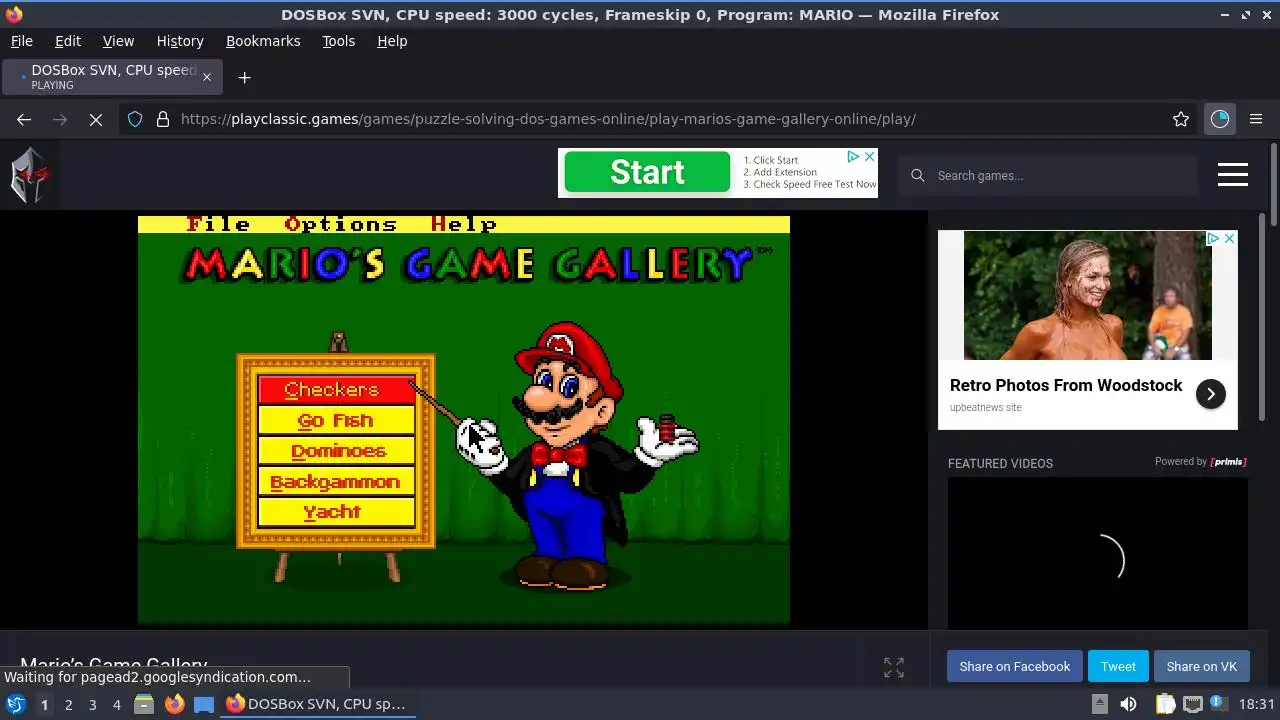Open Firefox application hamburger menu

tap(1256, 119)
